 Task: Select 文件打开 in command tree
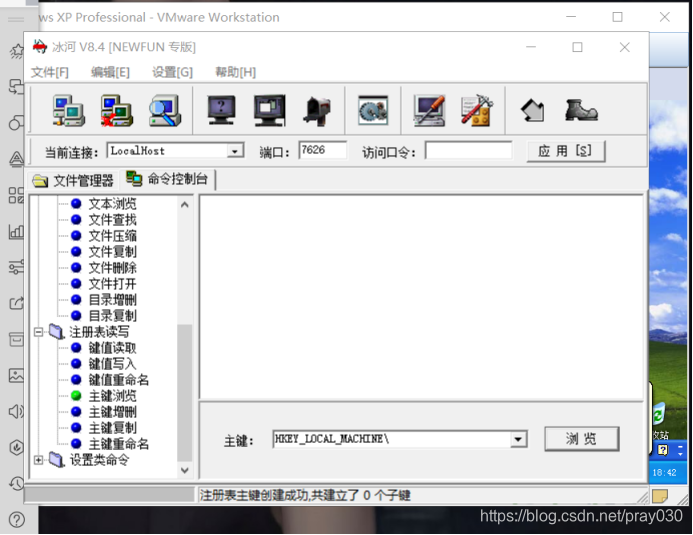point(112,283)
